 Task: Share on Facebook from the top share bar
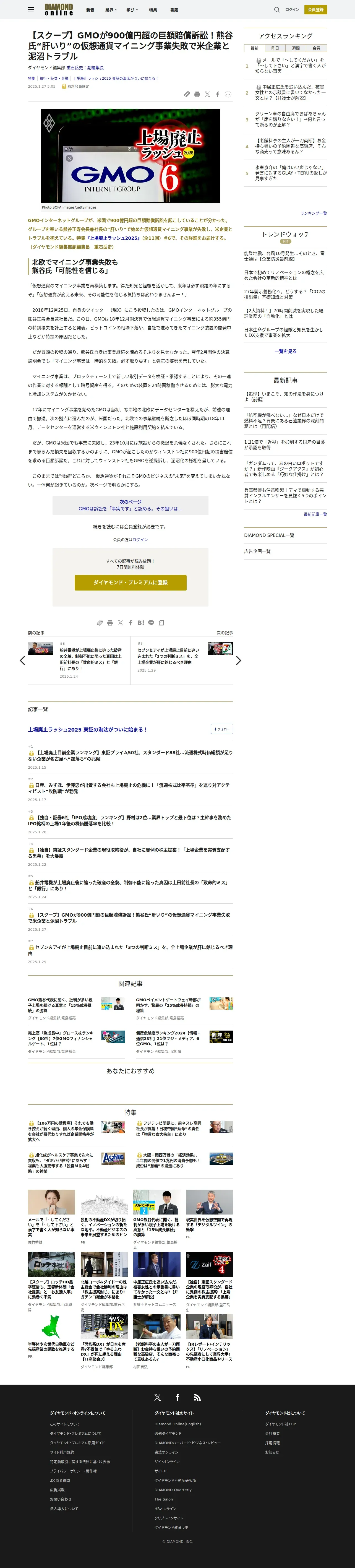tap(217, 94)
